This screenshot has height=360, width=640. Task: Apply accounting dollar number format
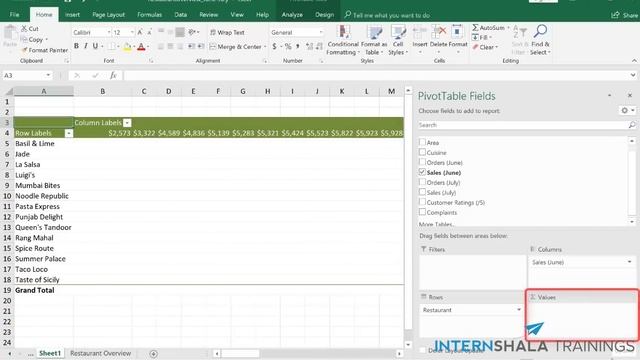(x=274, y=47)
